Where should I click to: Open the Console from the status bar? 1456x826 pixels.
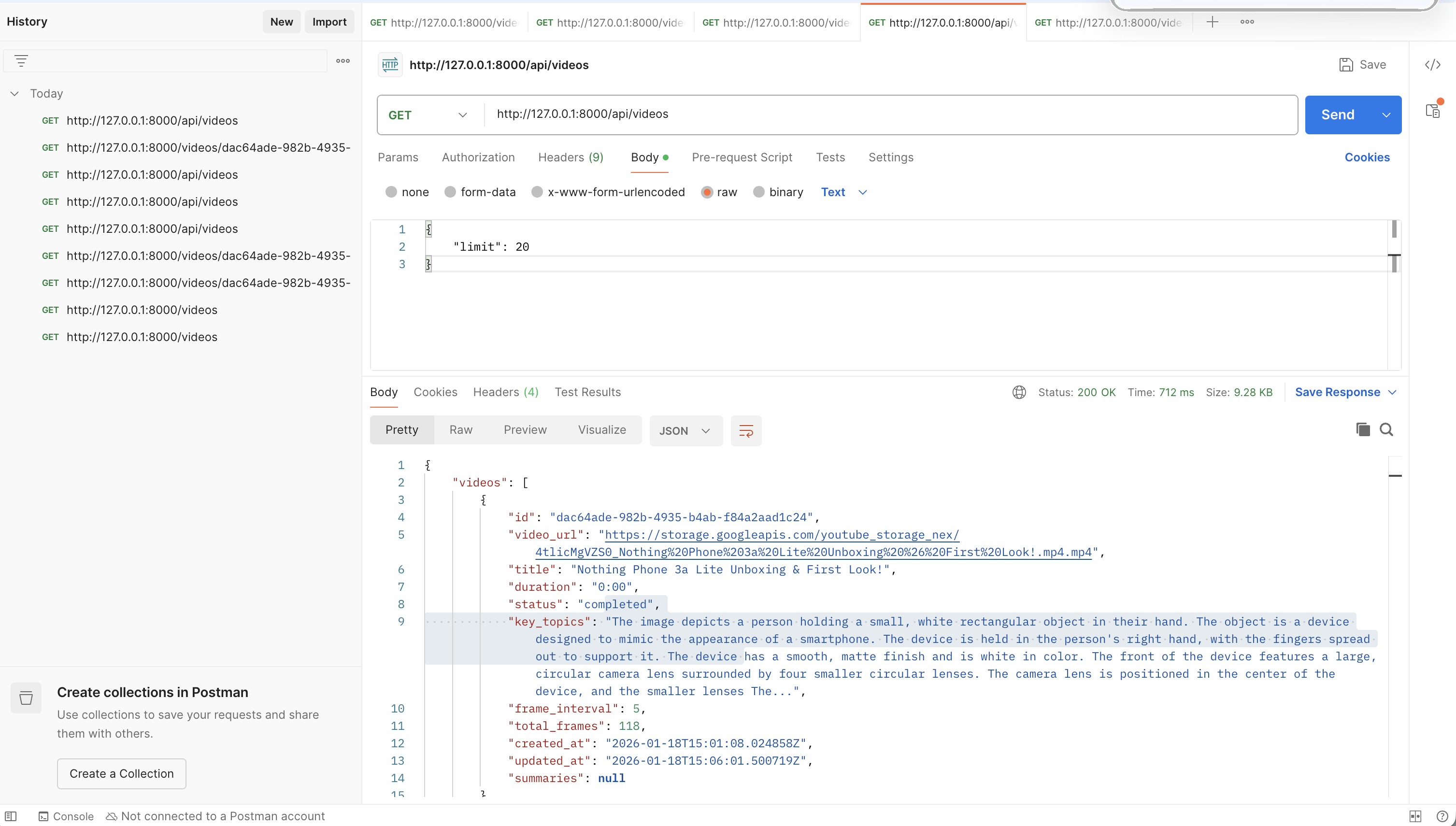click(x=66, y=816)
